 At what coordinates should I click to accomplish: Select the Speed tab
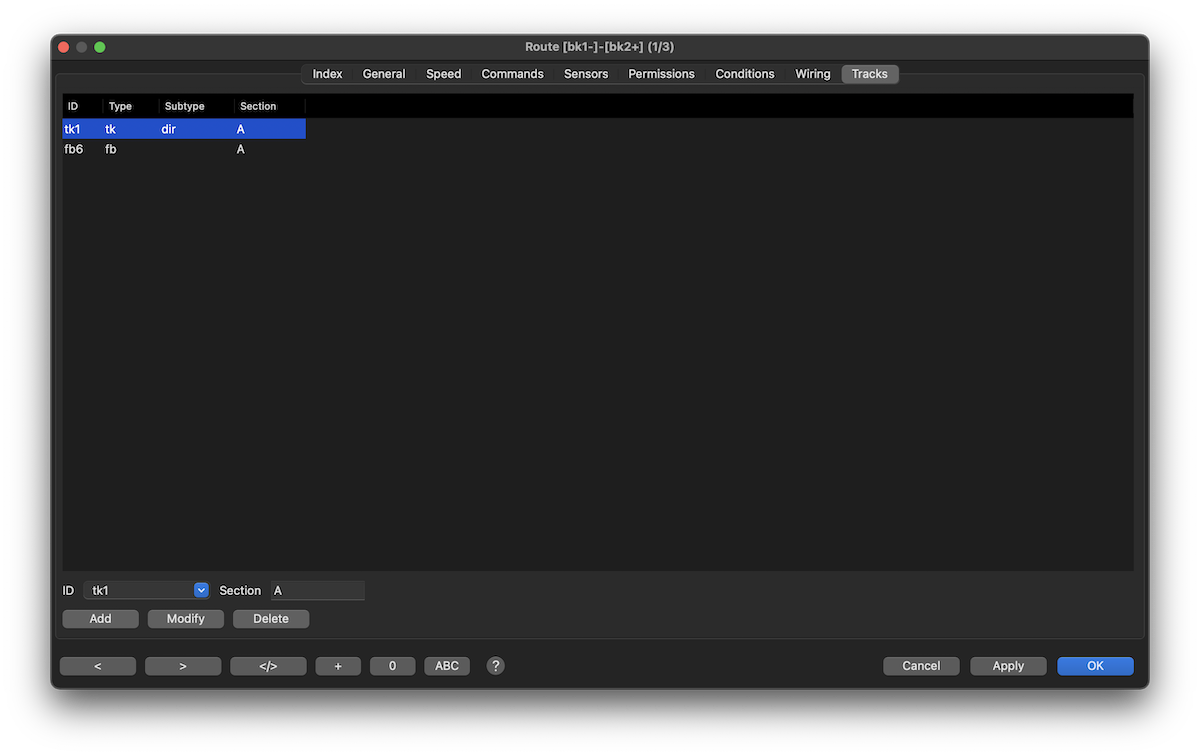pyautogui.click(x=443, y=74)
